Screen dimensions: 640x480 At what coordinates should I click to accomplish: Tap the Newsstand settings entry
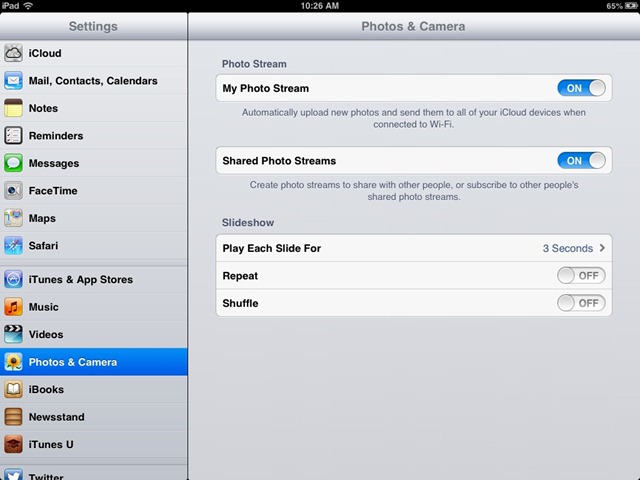[x=94, y=417]
